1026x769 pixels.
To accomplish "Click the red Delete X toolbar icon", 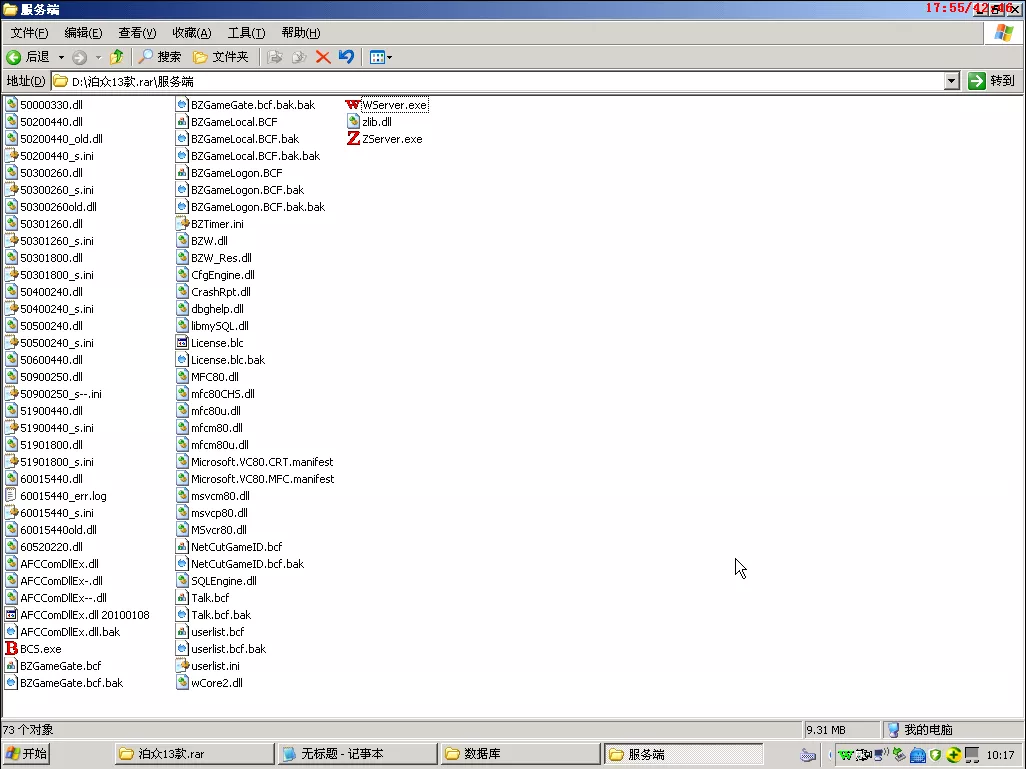I will tap(323, 58).
